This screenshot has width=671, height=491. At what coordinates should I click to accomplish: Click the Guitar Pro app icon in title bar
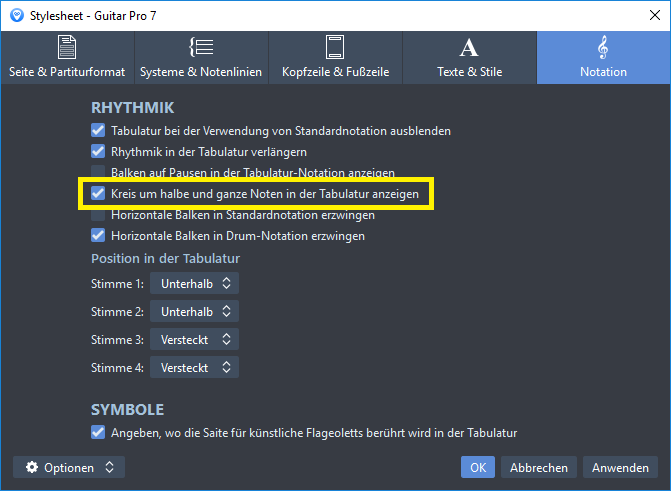(17, 16)
